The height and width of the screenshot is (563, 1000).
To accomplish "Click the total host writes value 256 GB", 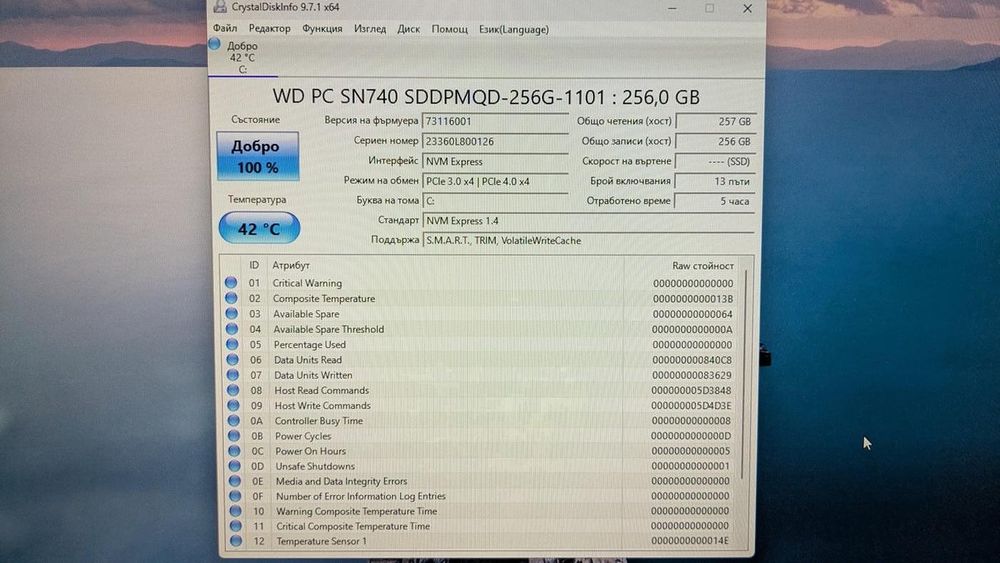I will coord(715,141).
